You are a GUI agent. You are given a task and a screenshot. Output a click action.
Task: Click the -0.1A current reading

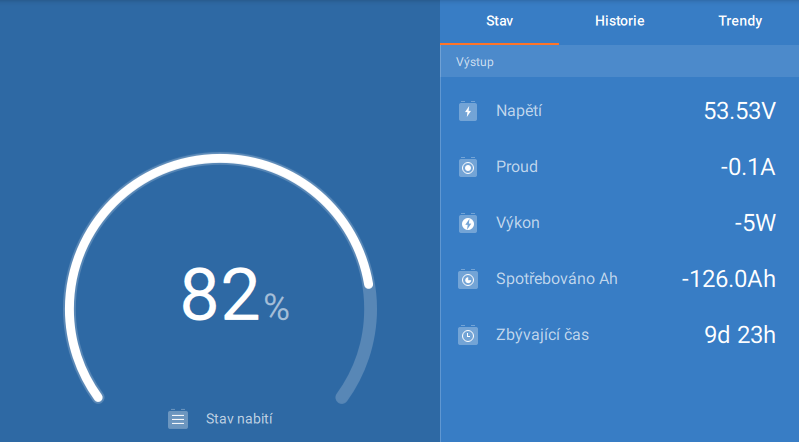point(747,167)
